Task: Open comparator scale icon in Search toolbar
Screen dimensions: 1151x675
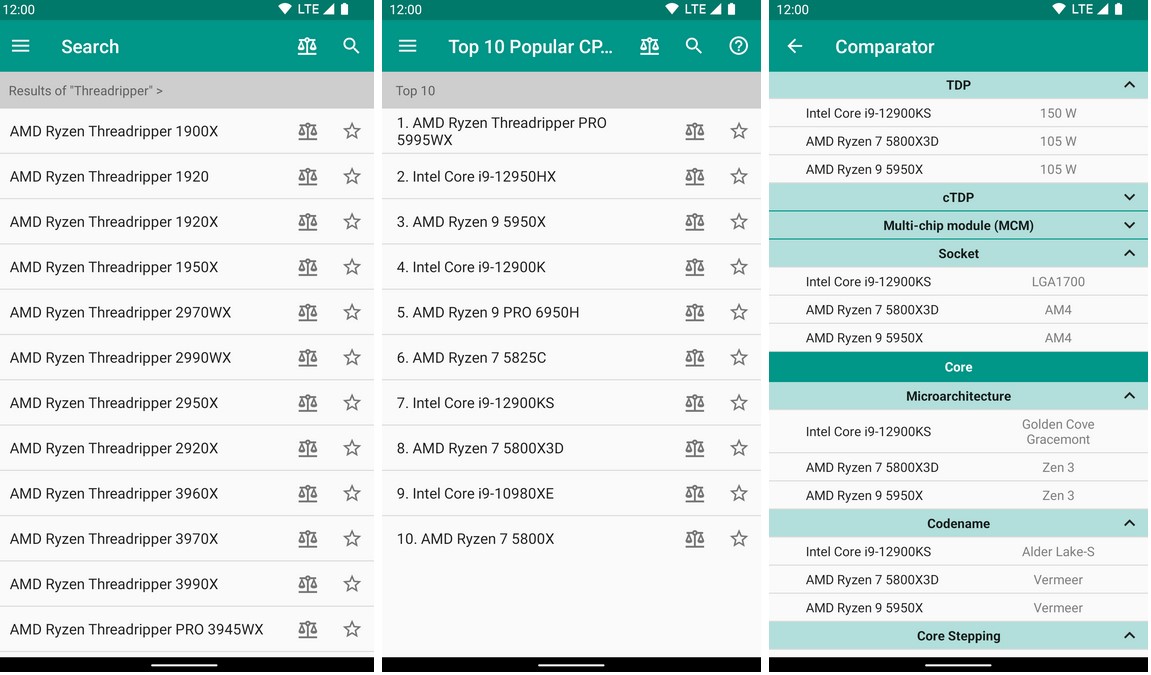Action: 307,46
